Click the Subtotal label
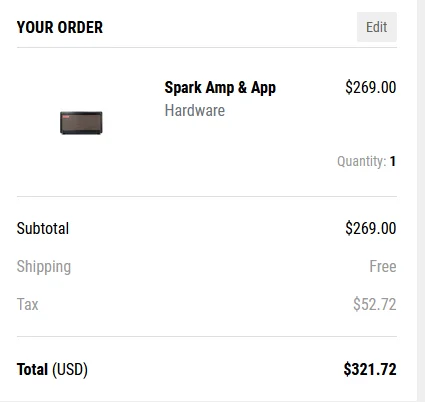The height and width of the screenshot is (402, 425). 43,229
